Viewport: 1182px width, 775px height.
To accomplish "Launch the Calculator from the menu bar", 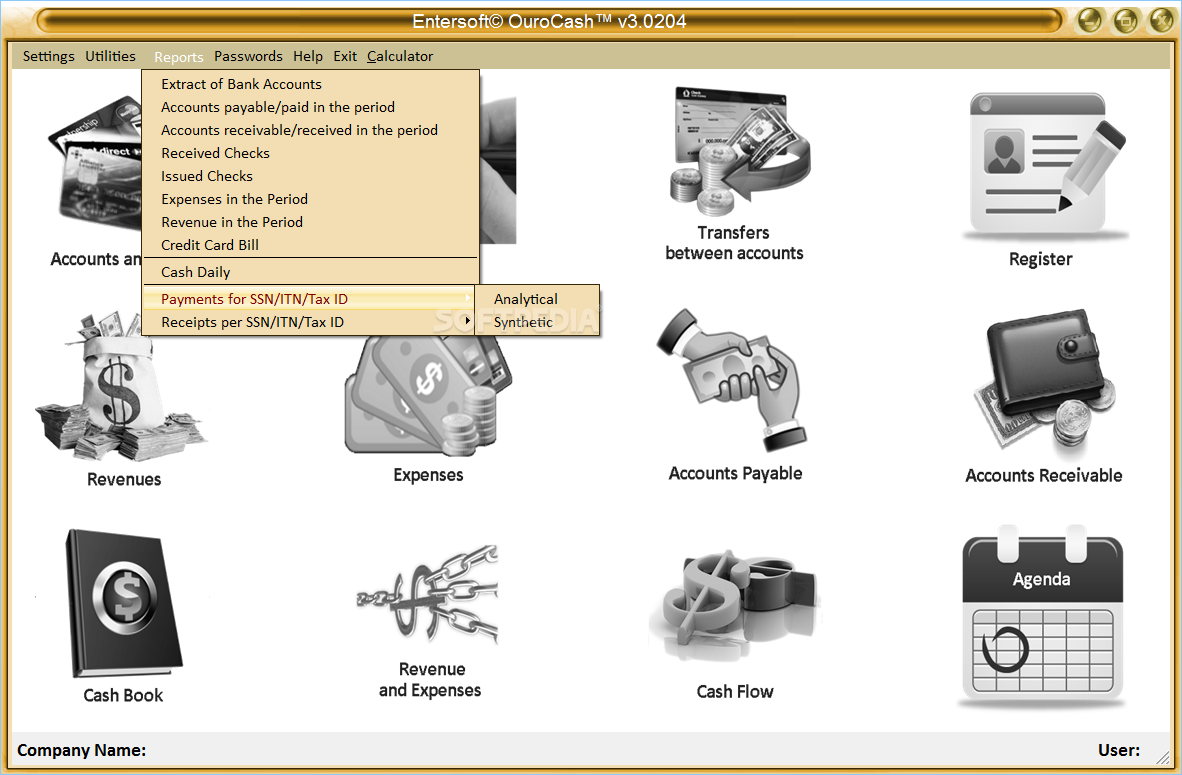I will pyautogui.click(x=400, y=56).
